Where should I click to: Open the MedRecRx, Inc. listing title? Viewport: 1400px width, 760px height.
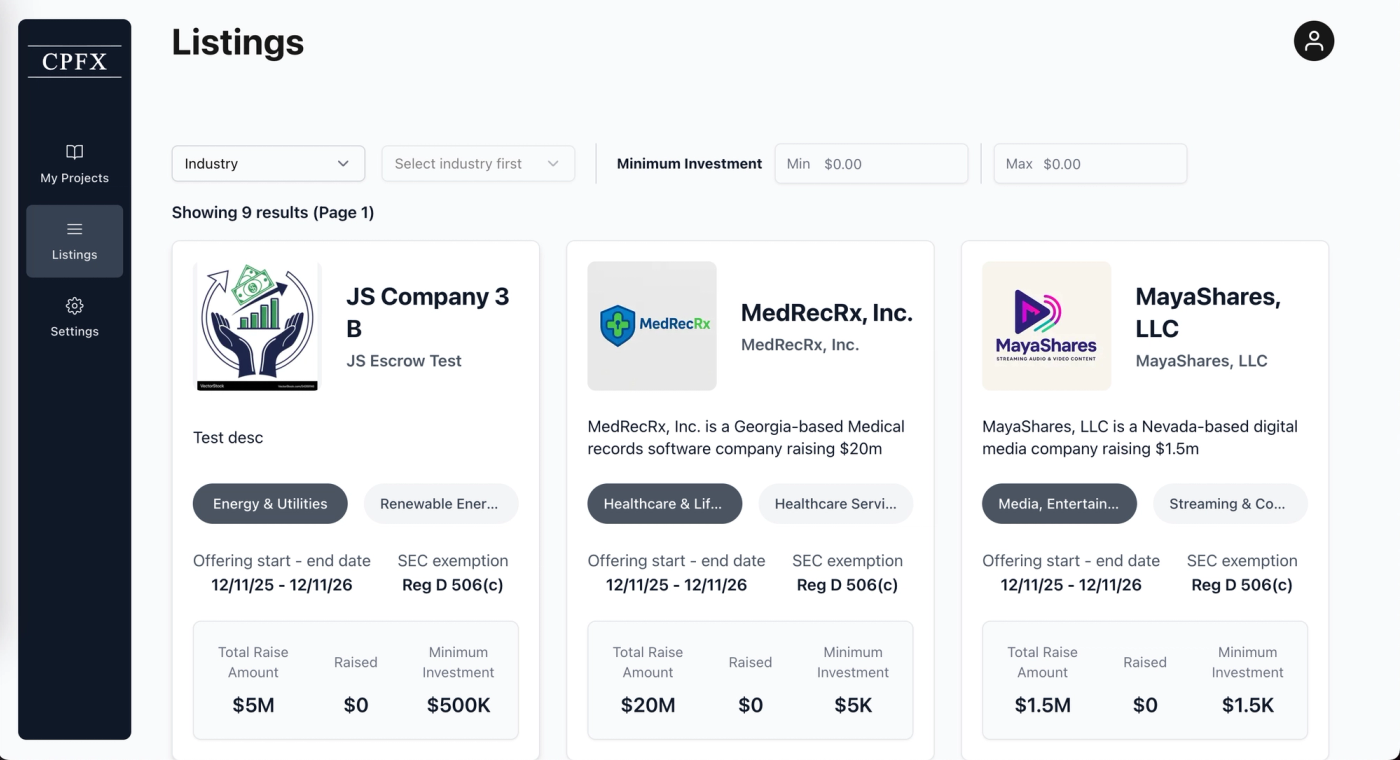pos(827,313)
